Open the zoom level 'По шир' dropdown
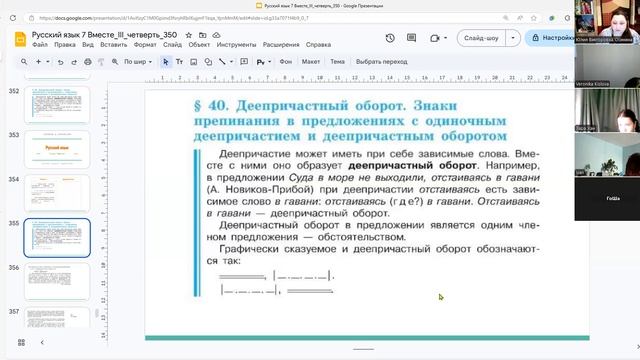Screen dimensions: 640x360 138,62
